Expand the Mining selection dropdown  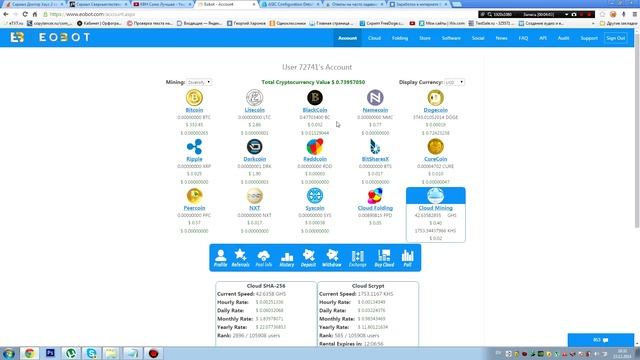[x=199, y=82]
